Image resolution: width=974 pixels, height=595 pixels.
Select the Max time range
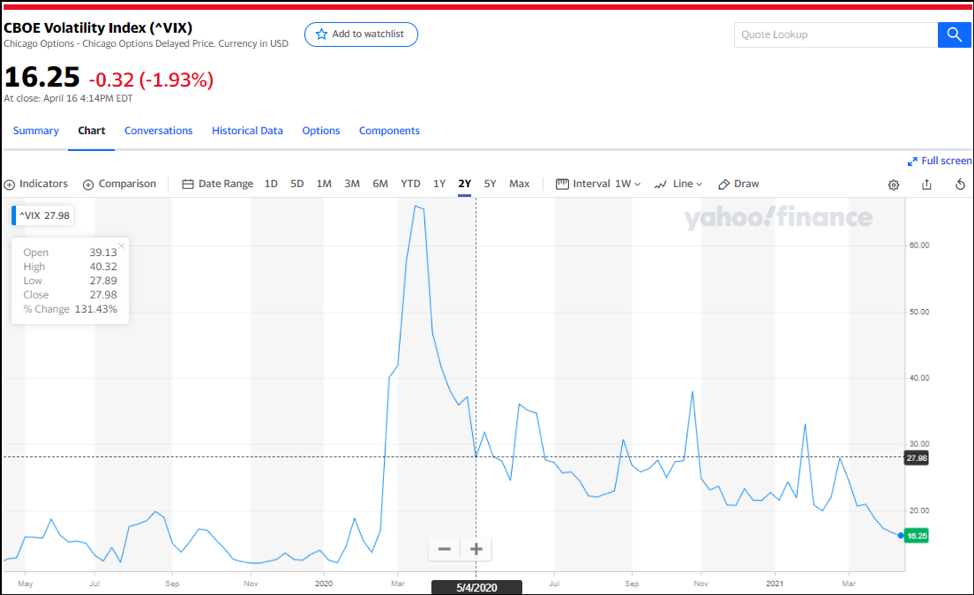[x=519, y=184]
